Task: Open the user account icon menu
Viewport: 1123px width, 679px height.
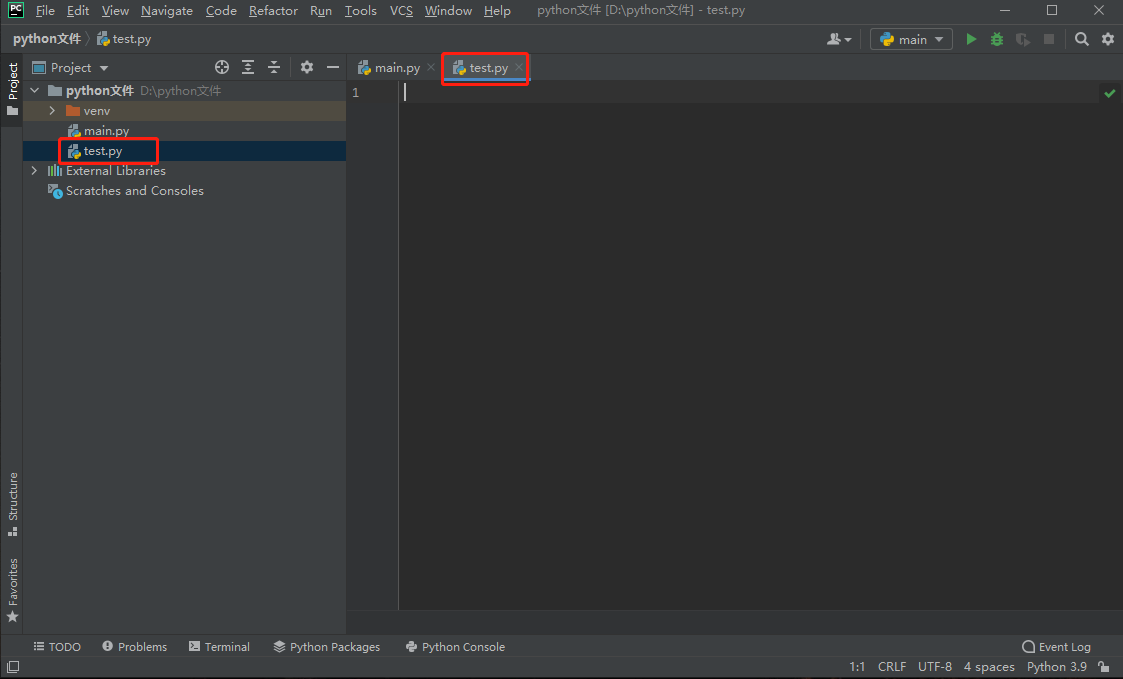Action: [839, 39]
